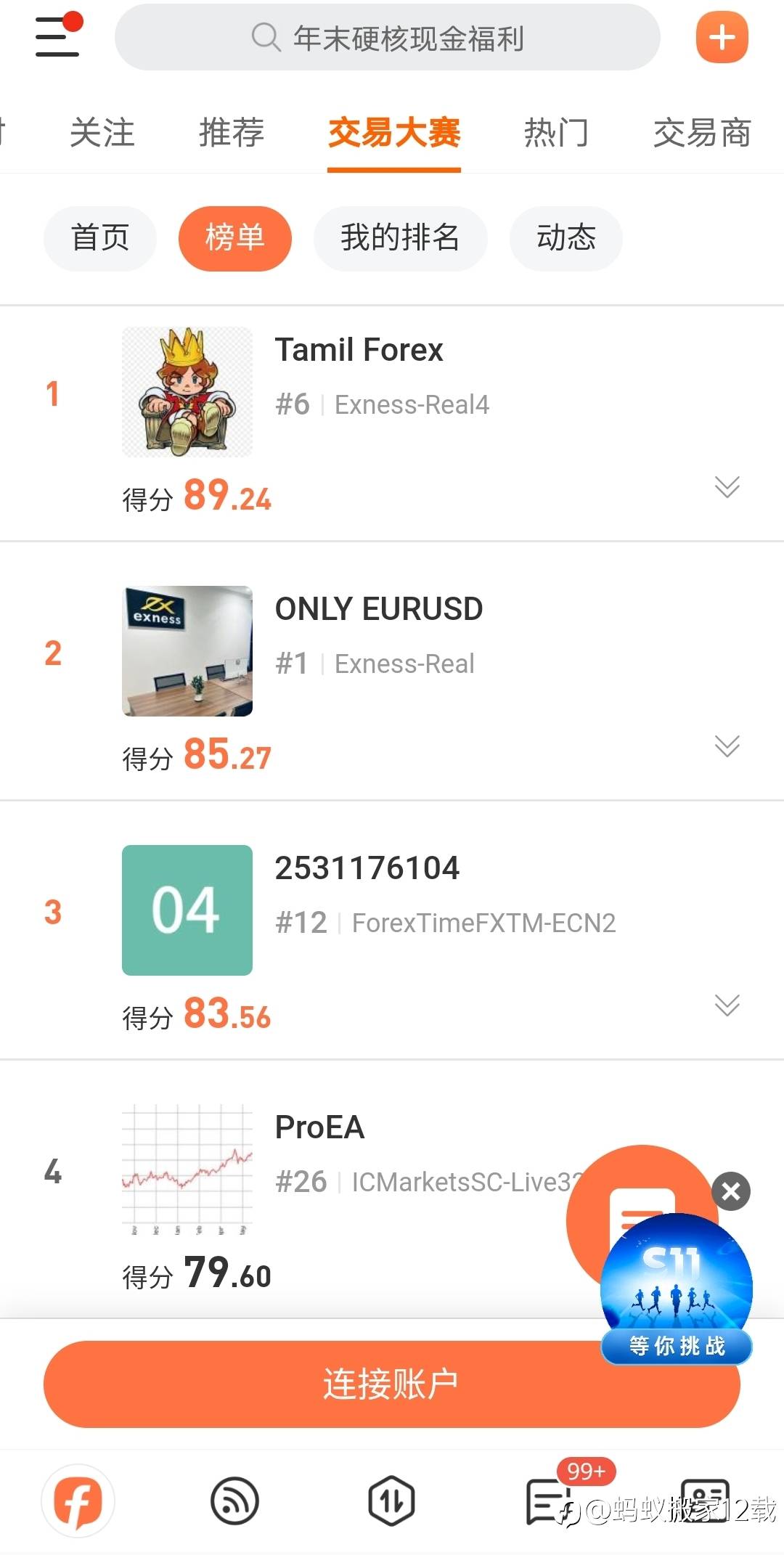Select the 首页 filter chip
The height and width of the screenshot is (1555, 784).
coord(100,238)
